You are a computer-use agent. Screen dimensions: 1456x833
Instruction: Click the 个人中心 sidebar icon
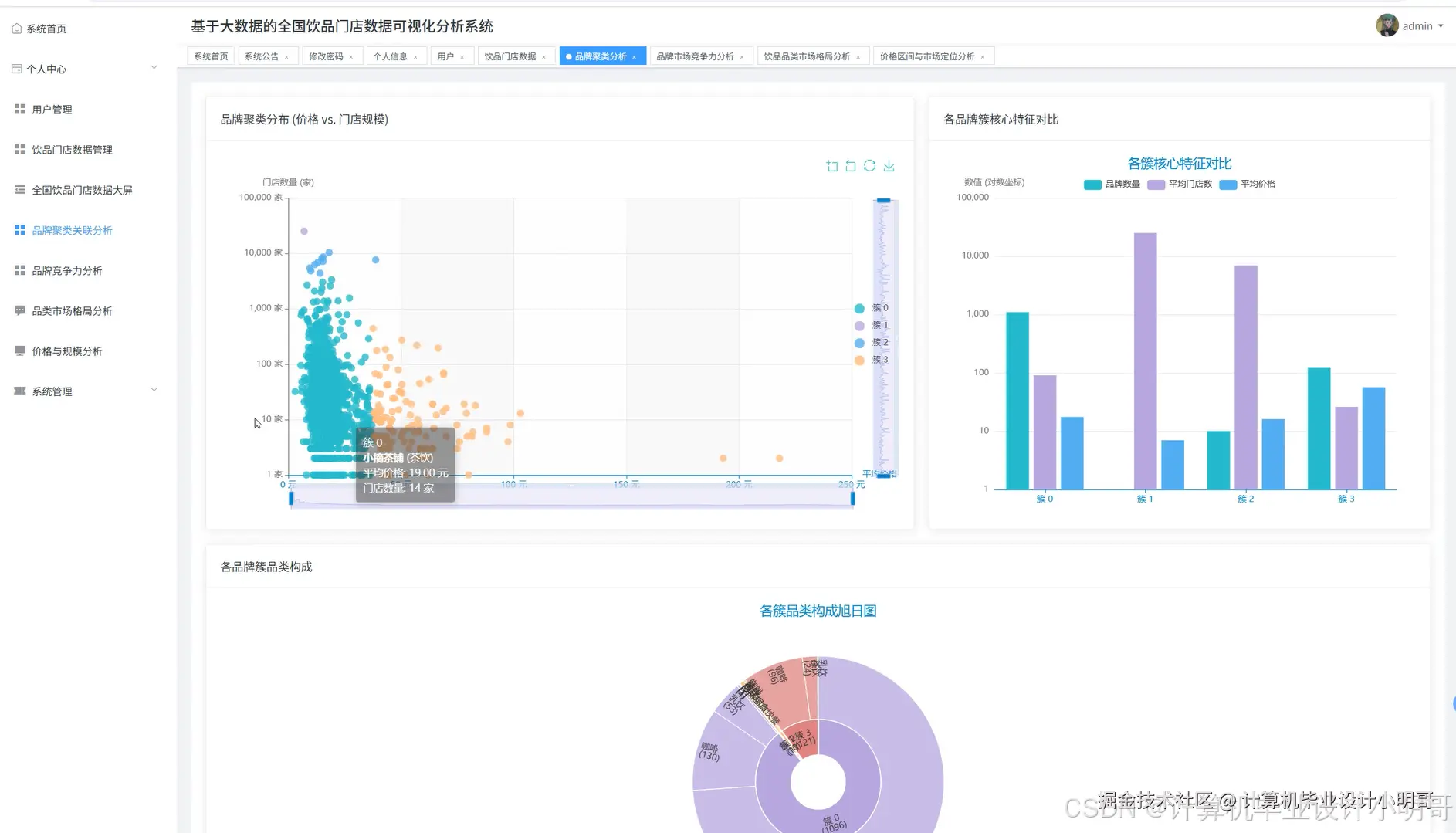coord(17,69)
